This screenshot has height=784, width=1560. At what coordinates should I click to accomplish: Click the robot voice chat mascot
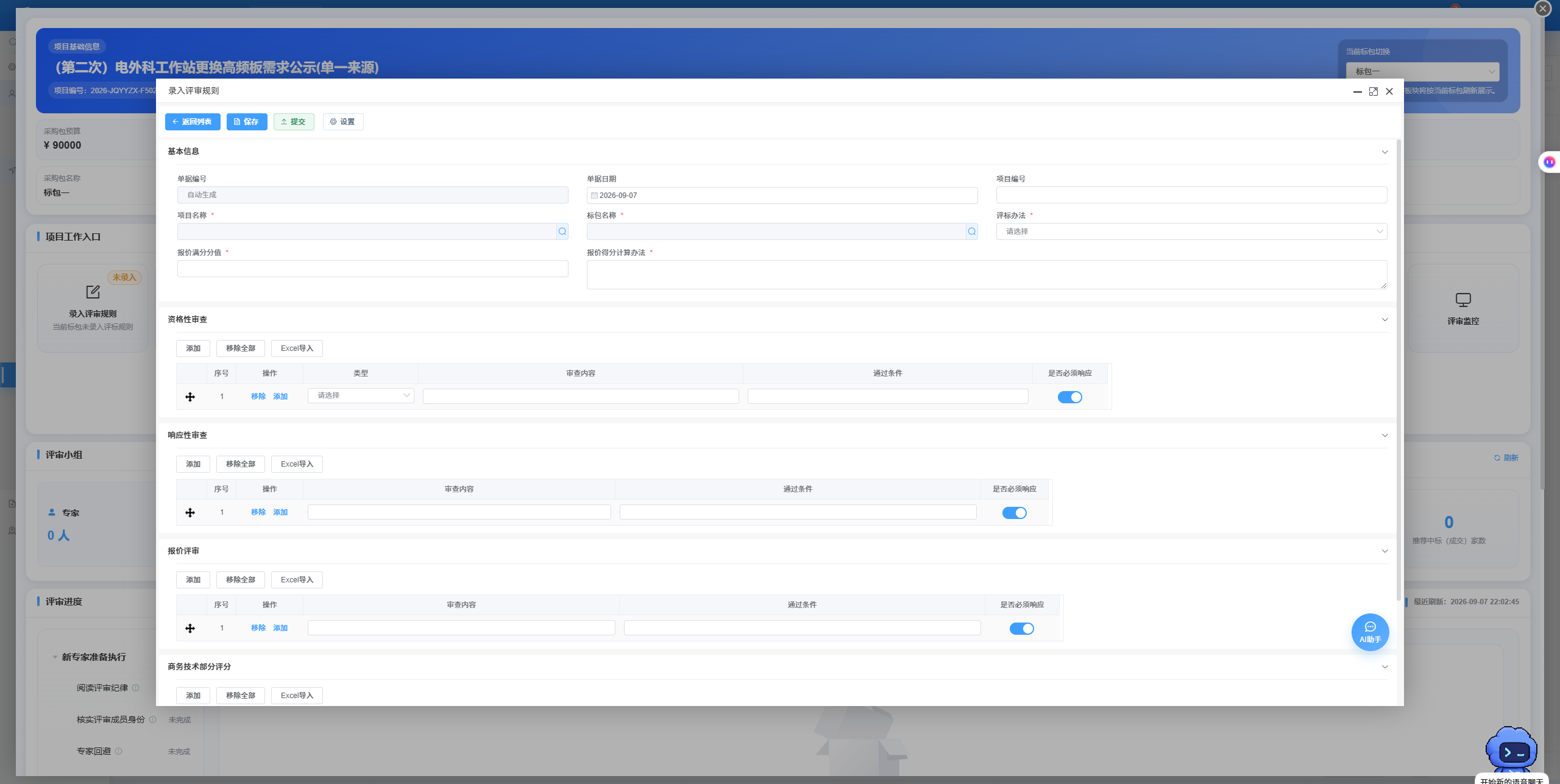(x=1511, y=749)
